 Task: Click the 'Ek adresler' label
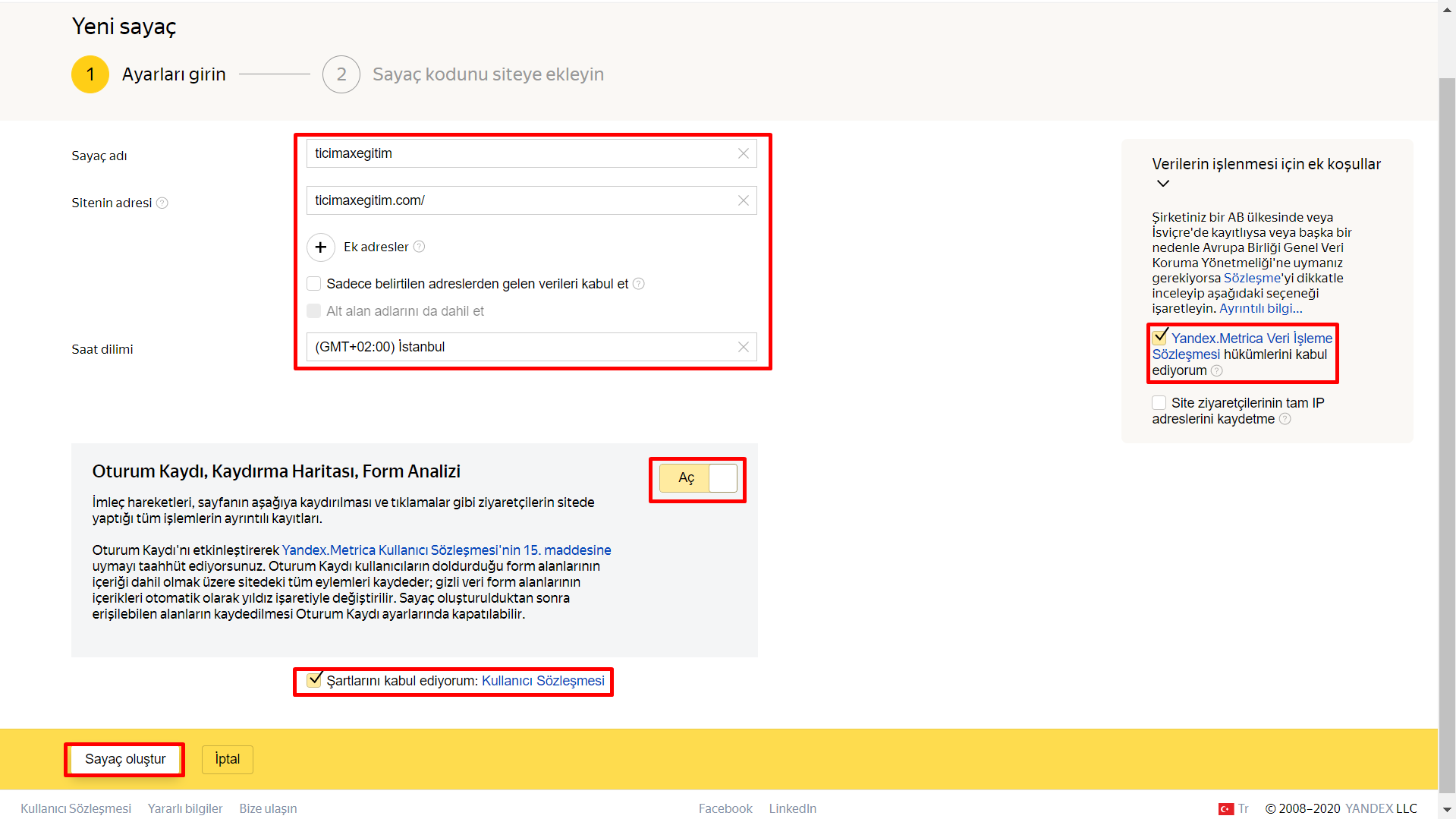pos(376,247)
